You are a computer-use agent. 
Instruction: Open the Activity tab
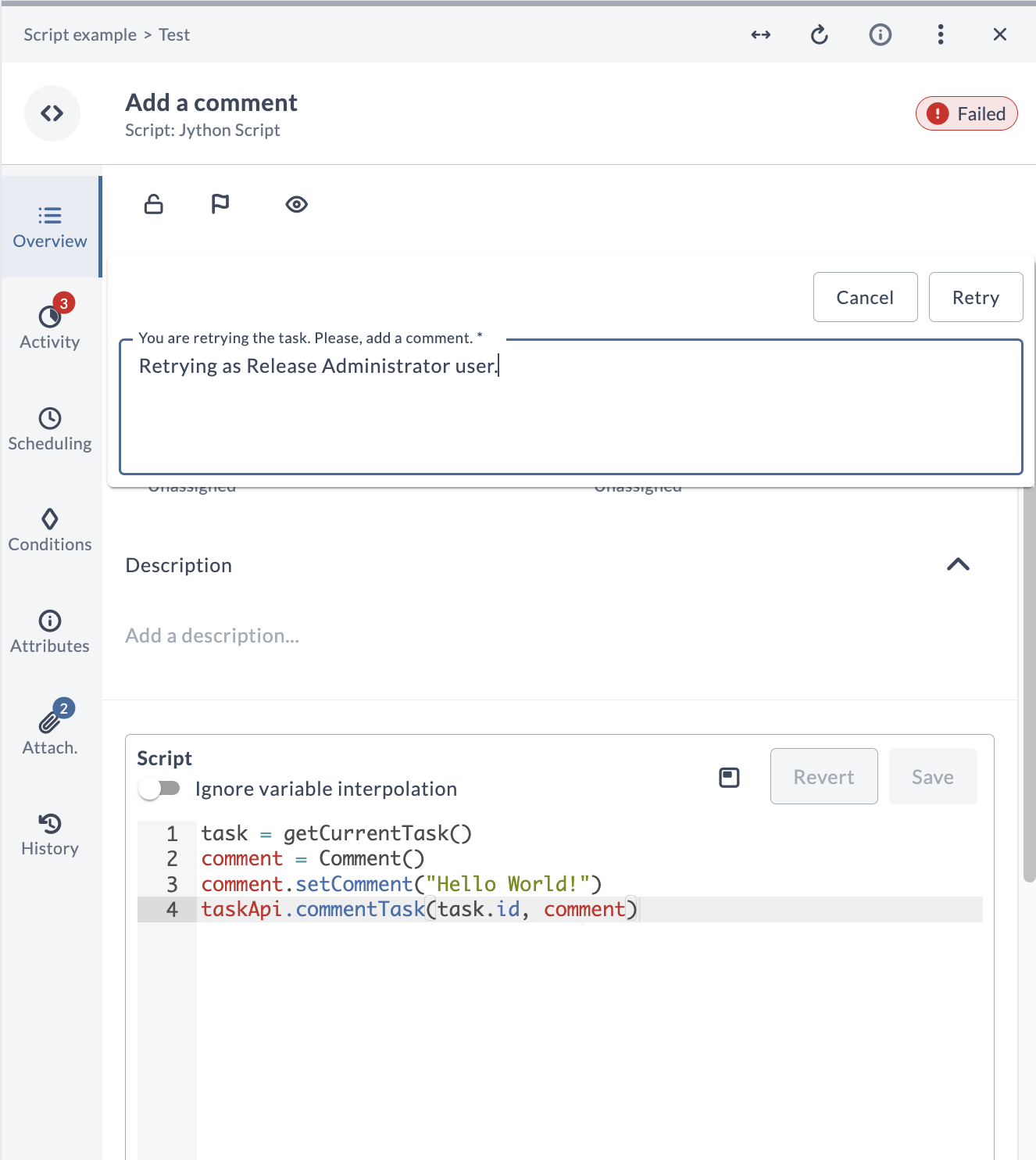click(x=50, y=327)
